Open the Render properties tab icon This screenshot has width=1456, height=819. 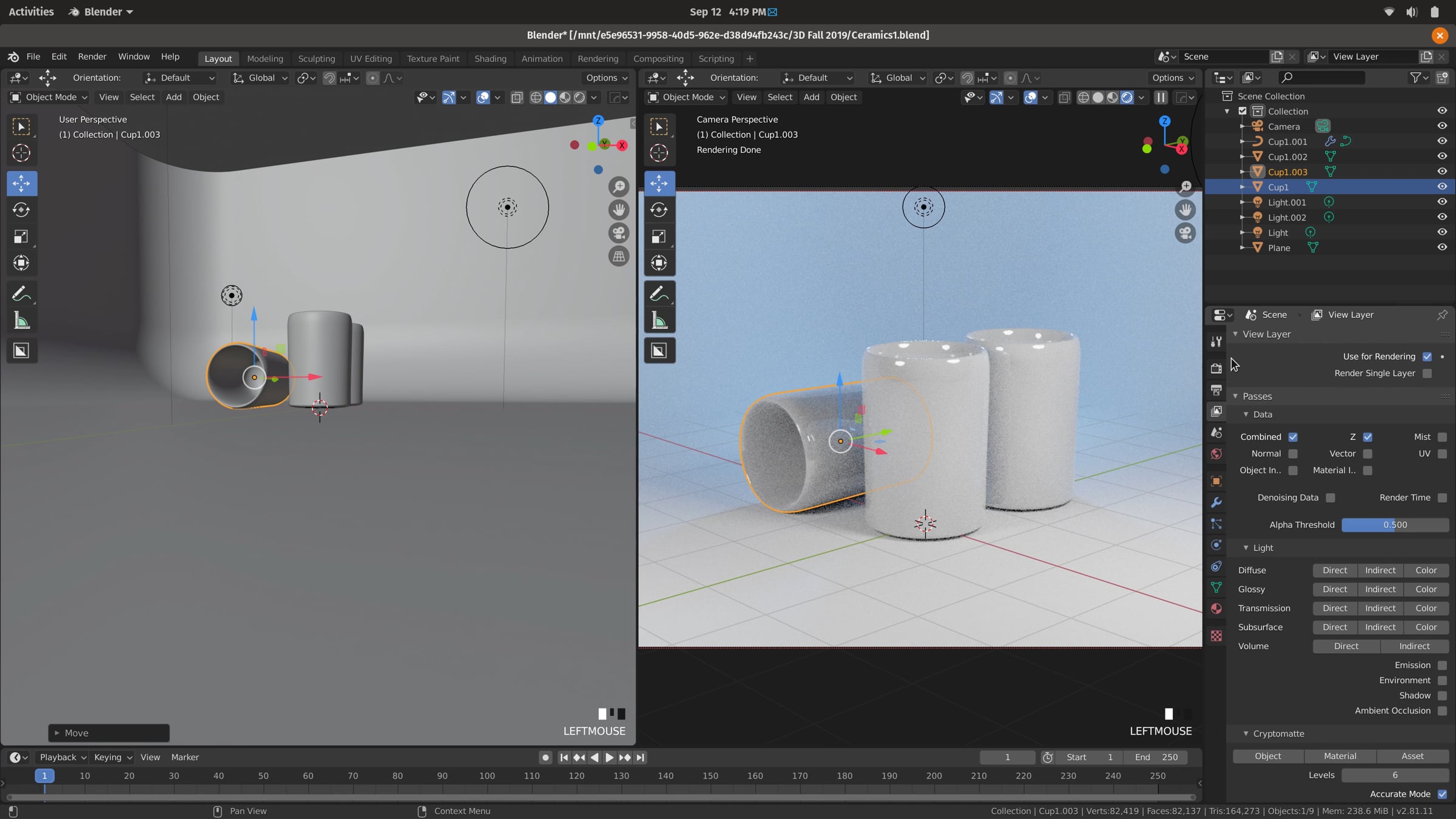pyautogui.click(x=1216, y=368)
